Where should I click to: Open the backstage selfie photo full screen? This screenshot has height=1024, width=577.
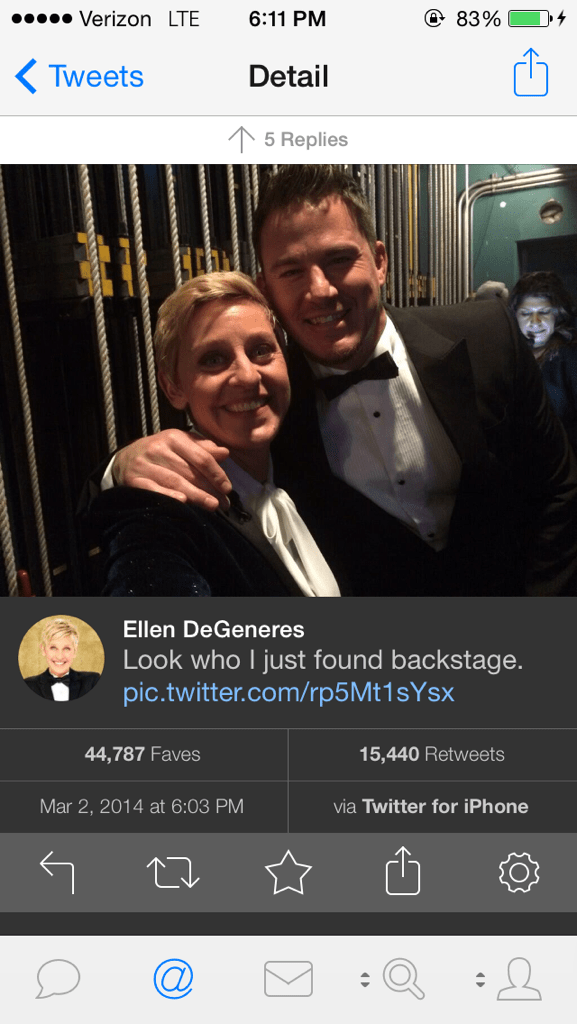point(288,380)
